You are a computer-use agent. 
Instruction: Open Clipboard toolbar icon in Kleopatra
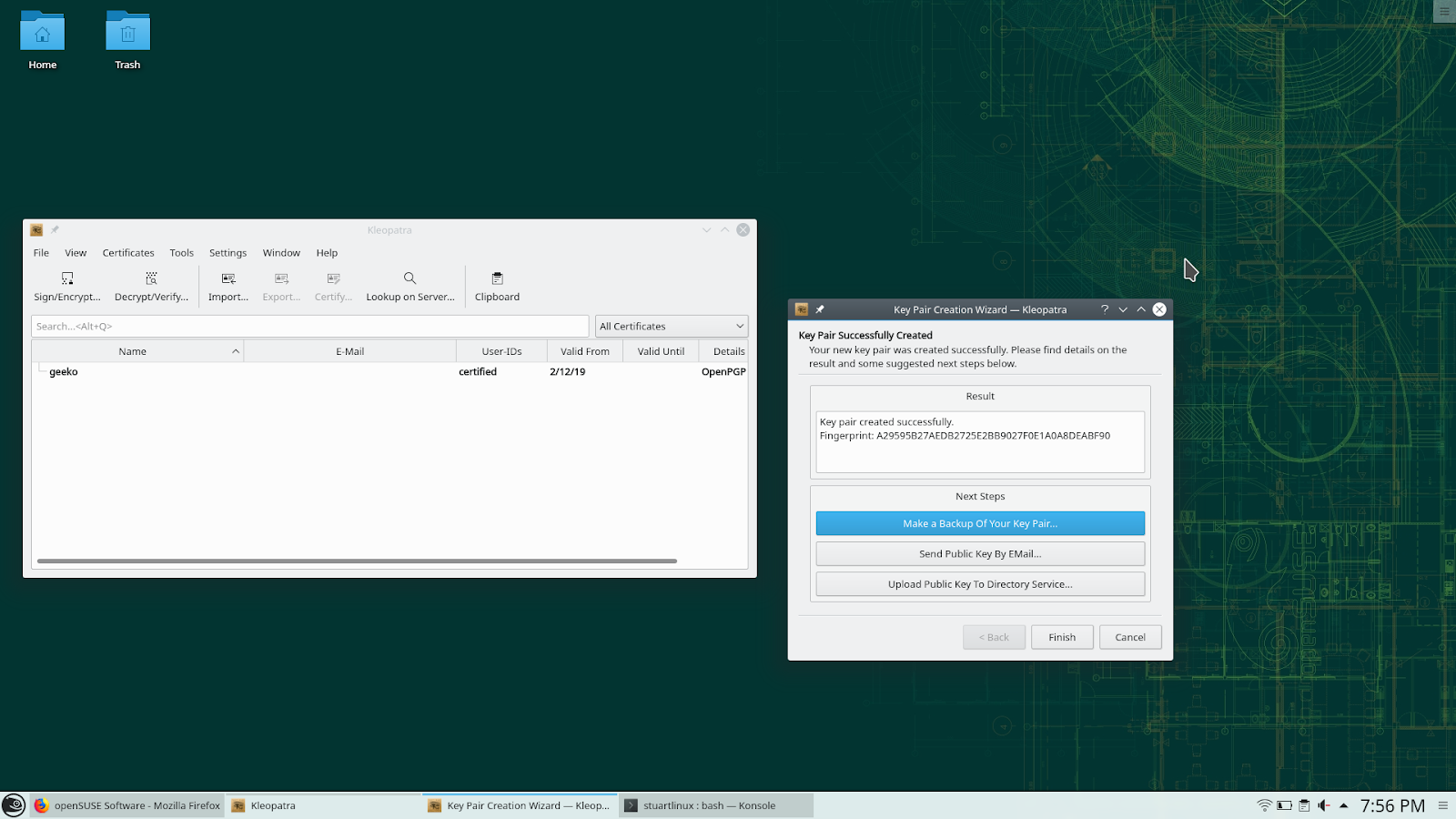coord(497,286)
